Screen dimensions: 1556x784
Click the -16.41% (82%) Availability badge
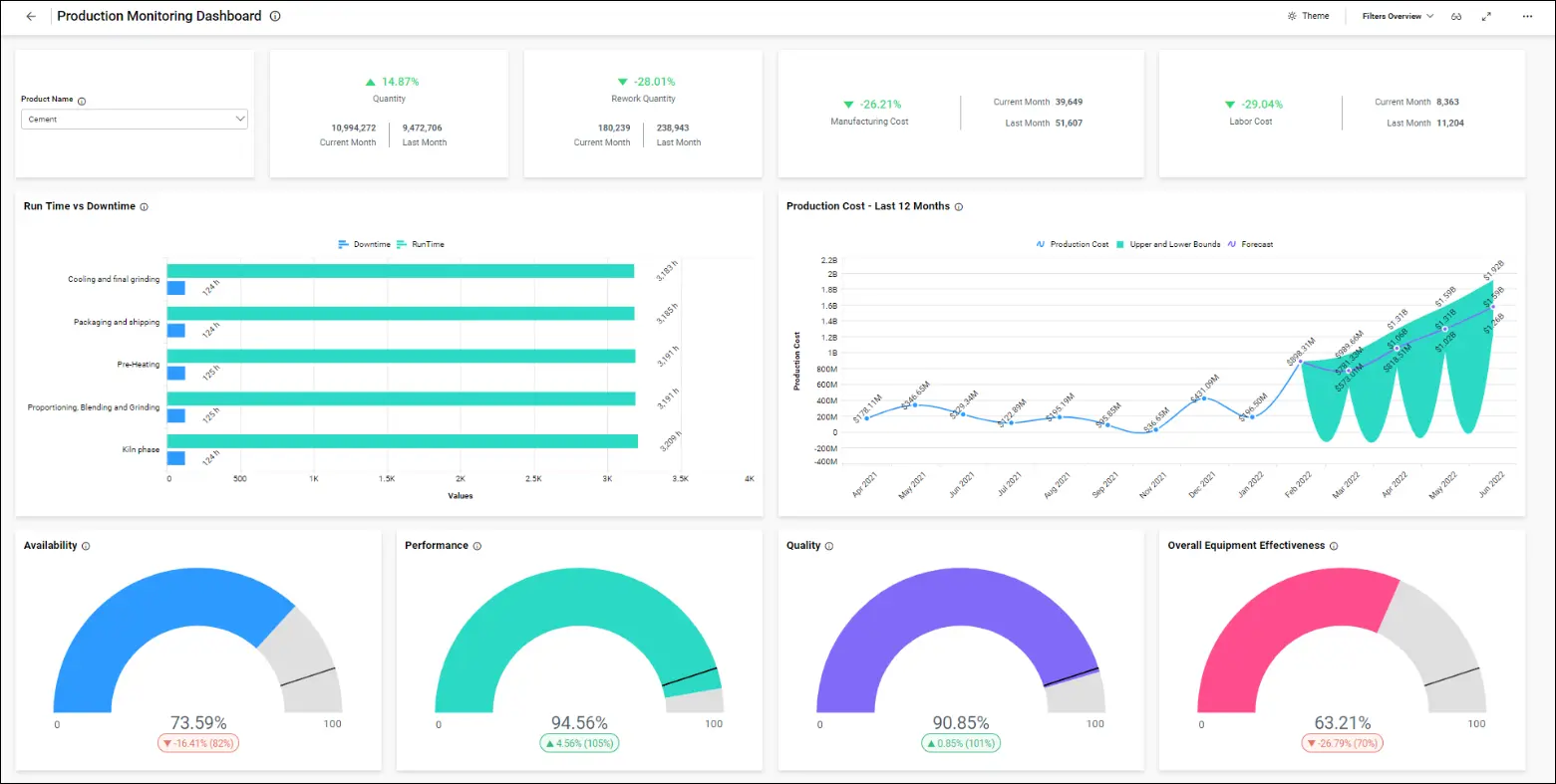coord(198,743)
